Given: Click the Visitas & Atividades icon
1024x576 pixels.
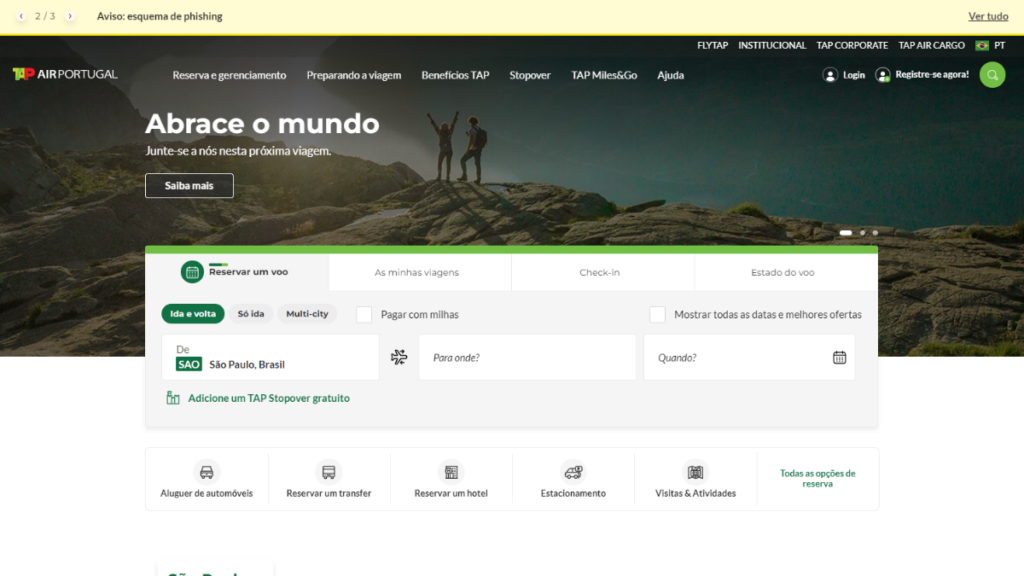Looking at the screenshot, I should [696, 472].
